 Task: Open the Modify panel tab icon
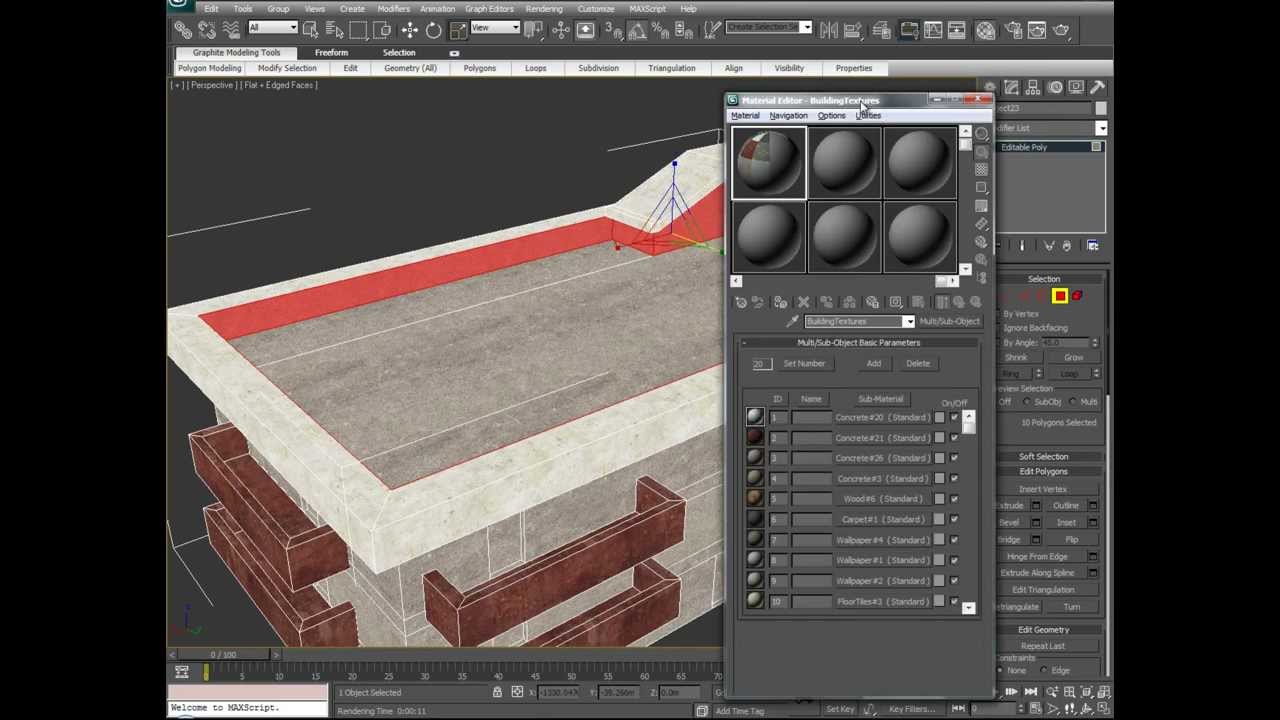point(1011,88)
